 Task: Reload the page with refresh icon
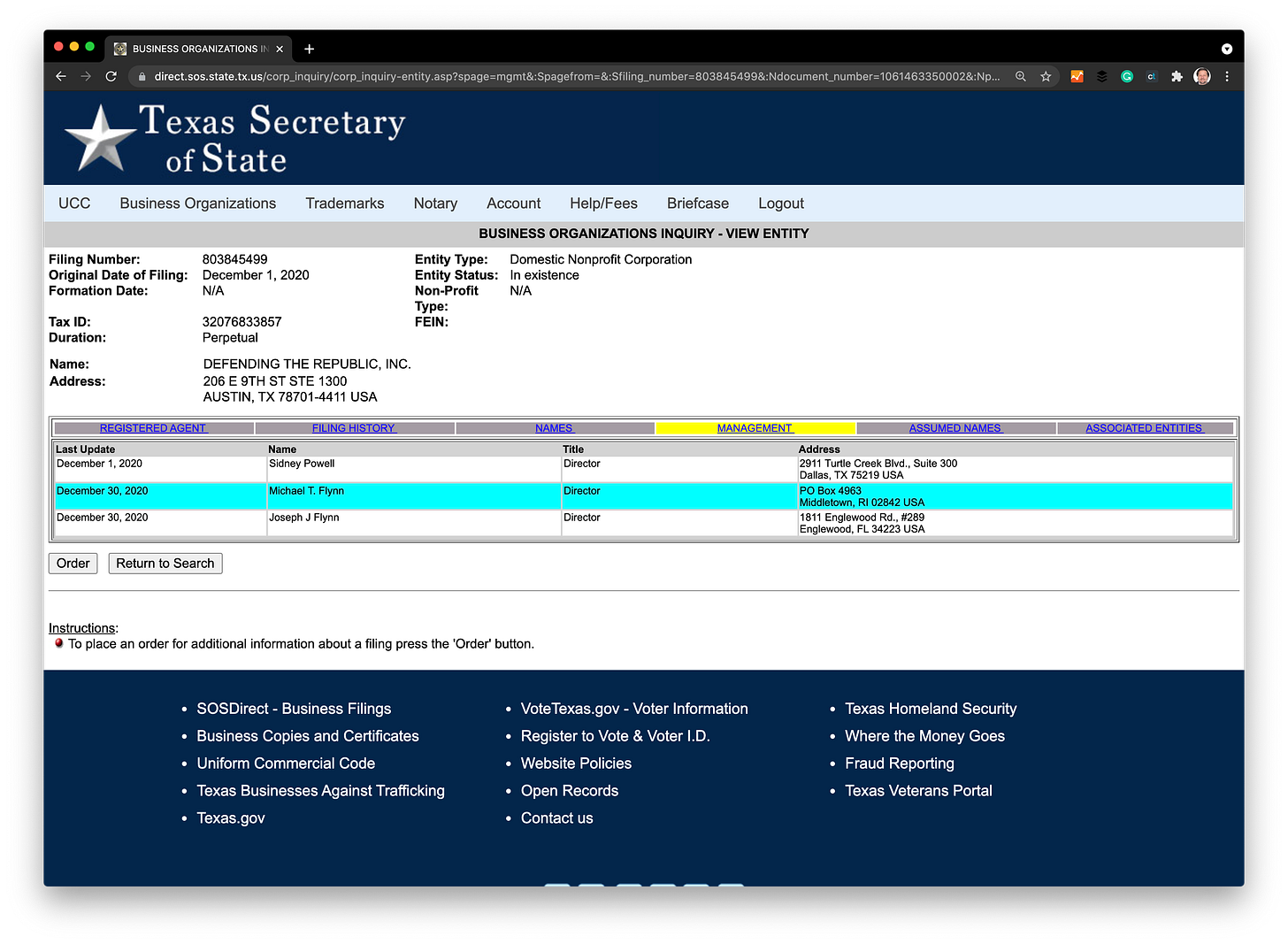coord(111,76)
